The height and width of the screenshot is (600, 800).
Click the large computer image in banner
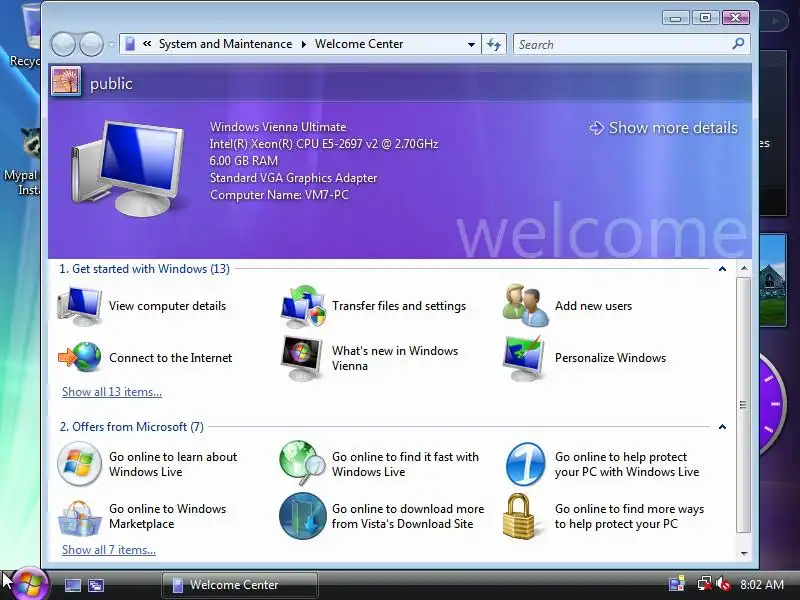tap(128, 168)
